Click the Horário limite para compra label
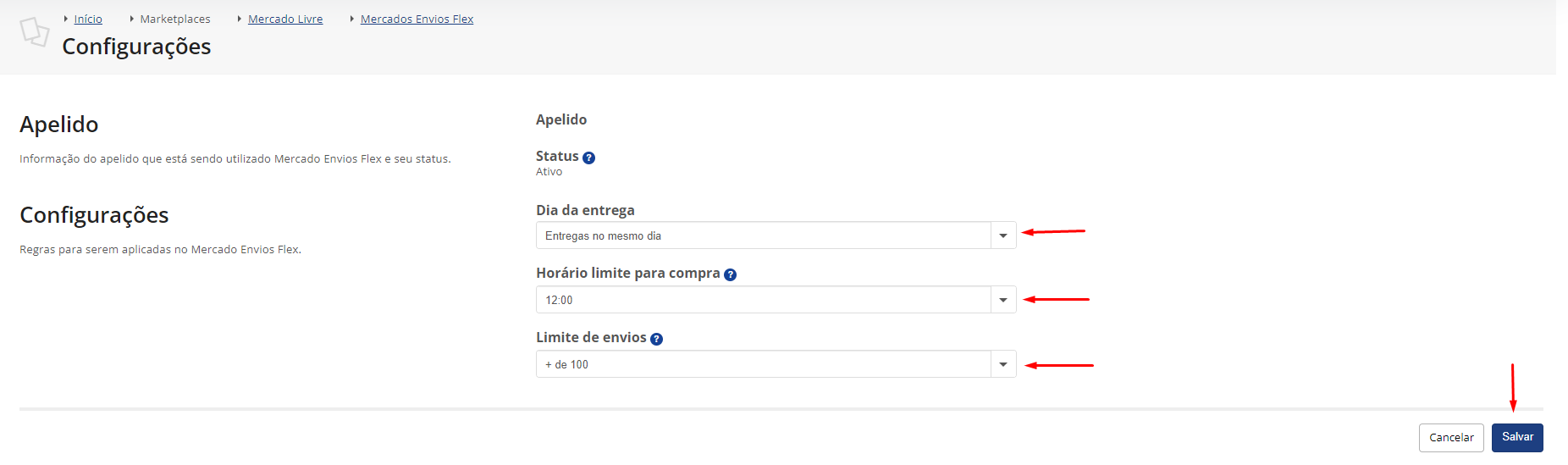The image size is (1568, 465). coord(628,273)
